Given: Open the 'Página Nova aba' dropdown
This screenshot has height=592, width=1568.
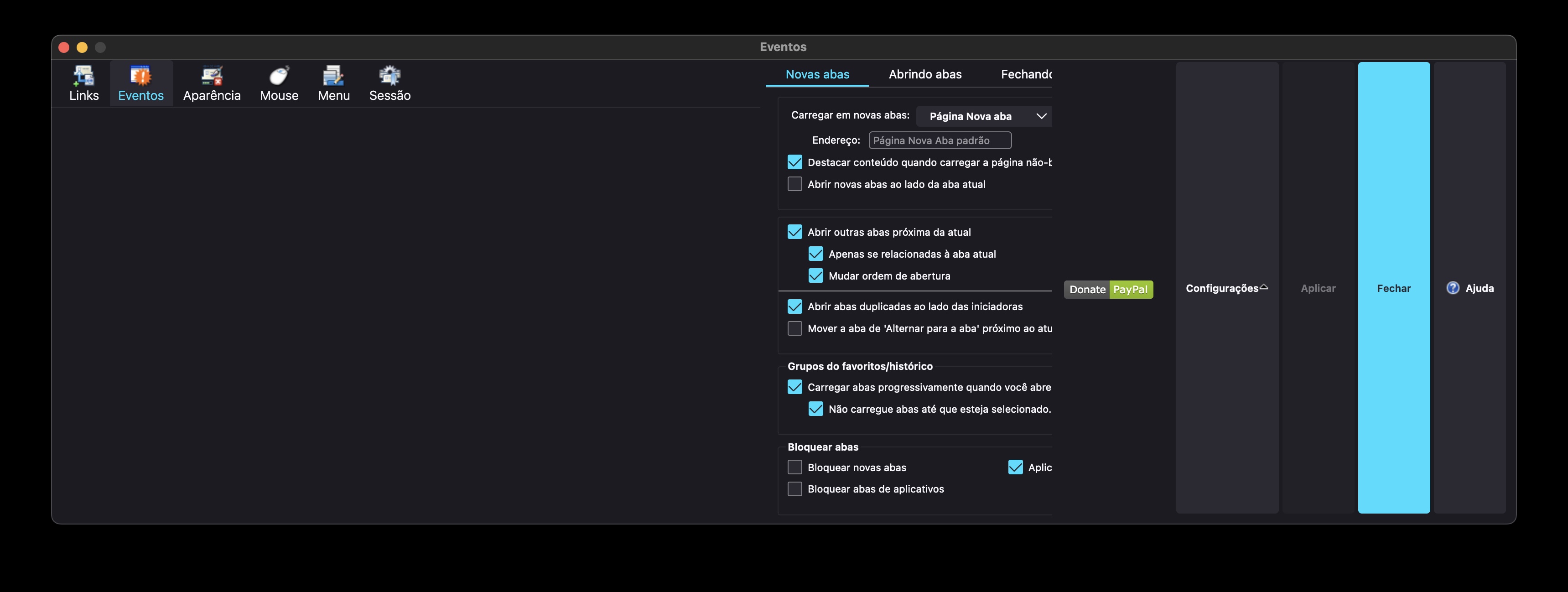Looking at the screenshot, I should click(x=984, y=115).
